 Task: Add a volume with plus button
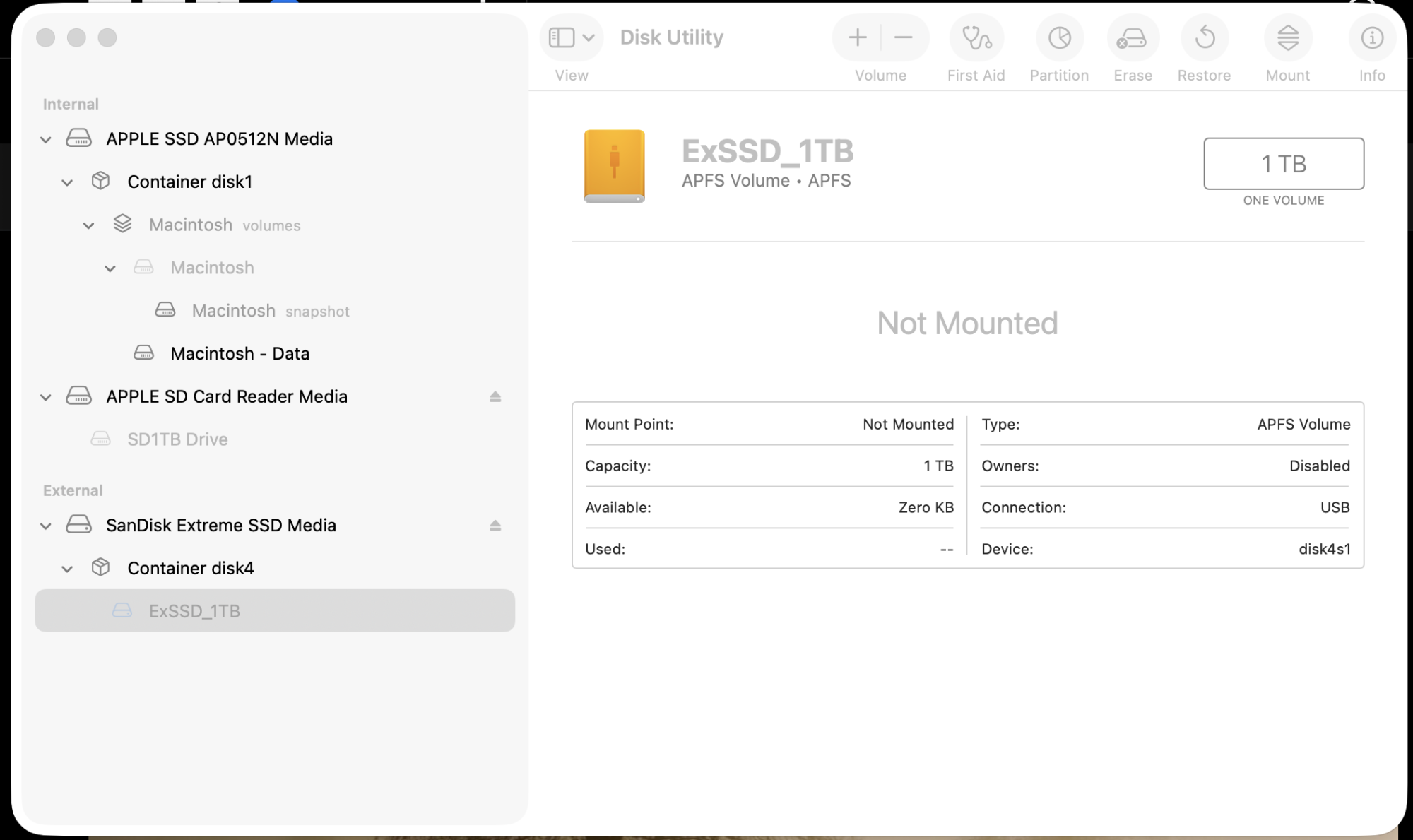tap(858, 37)
